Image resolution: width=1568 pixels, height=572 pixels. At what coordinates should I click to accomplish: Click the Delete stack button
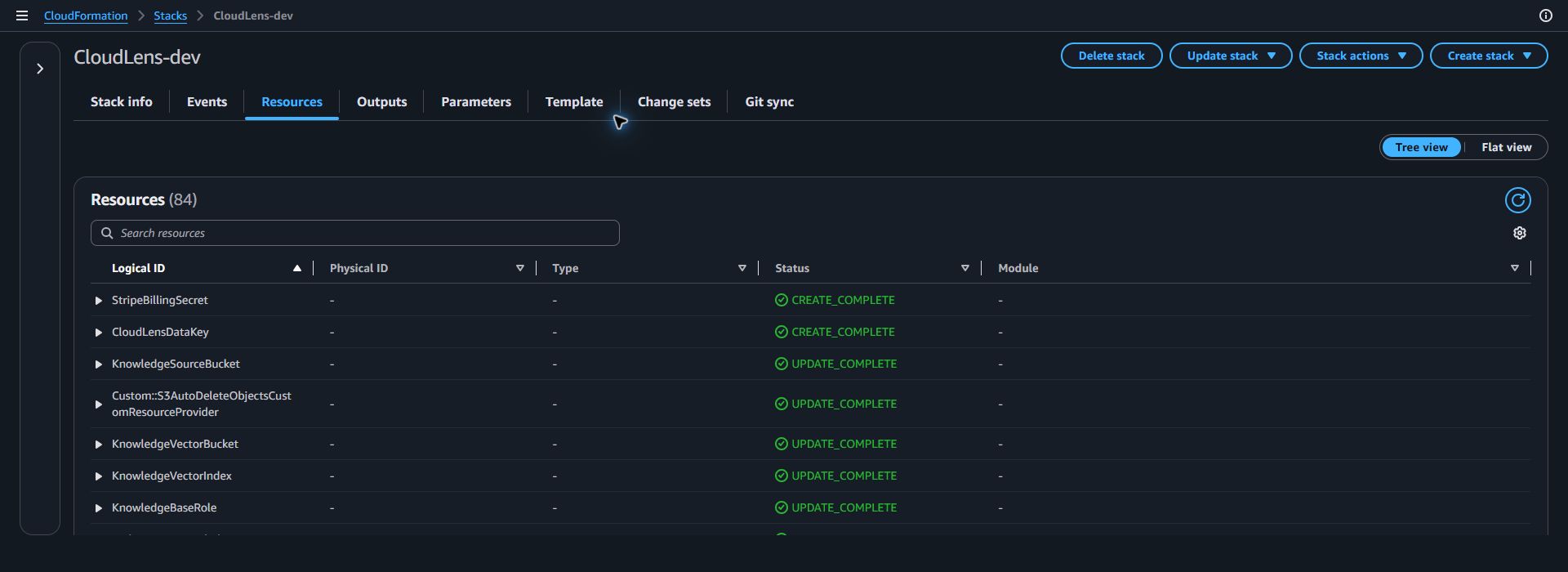1111,56
